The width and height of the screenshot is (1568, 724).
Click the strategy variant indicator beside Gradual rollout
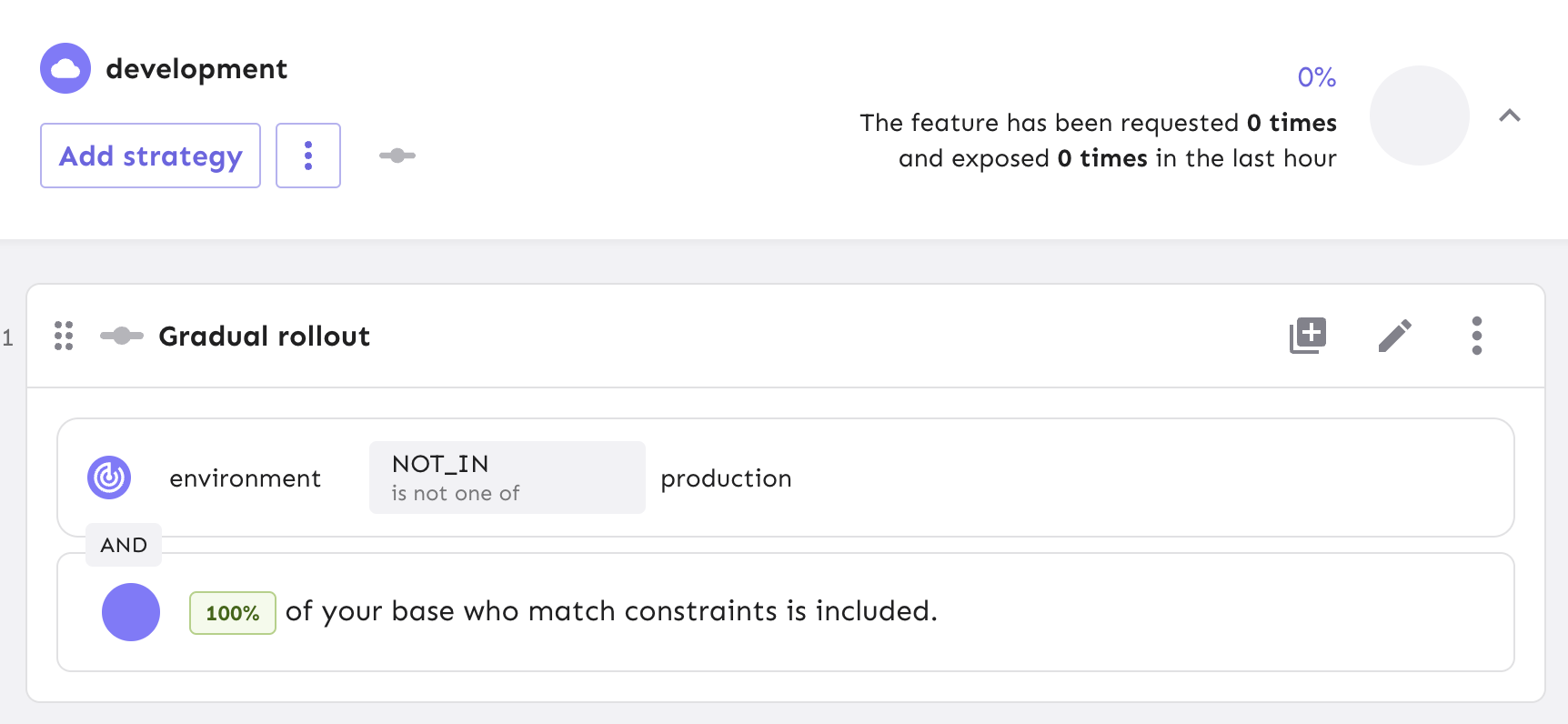(122, 336)
